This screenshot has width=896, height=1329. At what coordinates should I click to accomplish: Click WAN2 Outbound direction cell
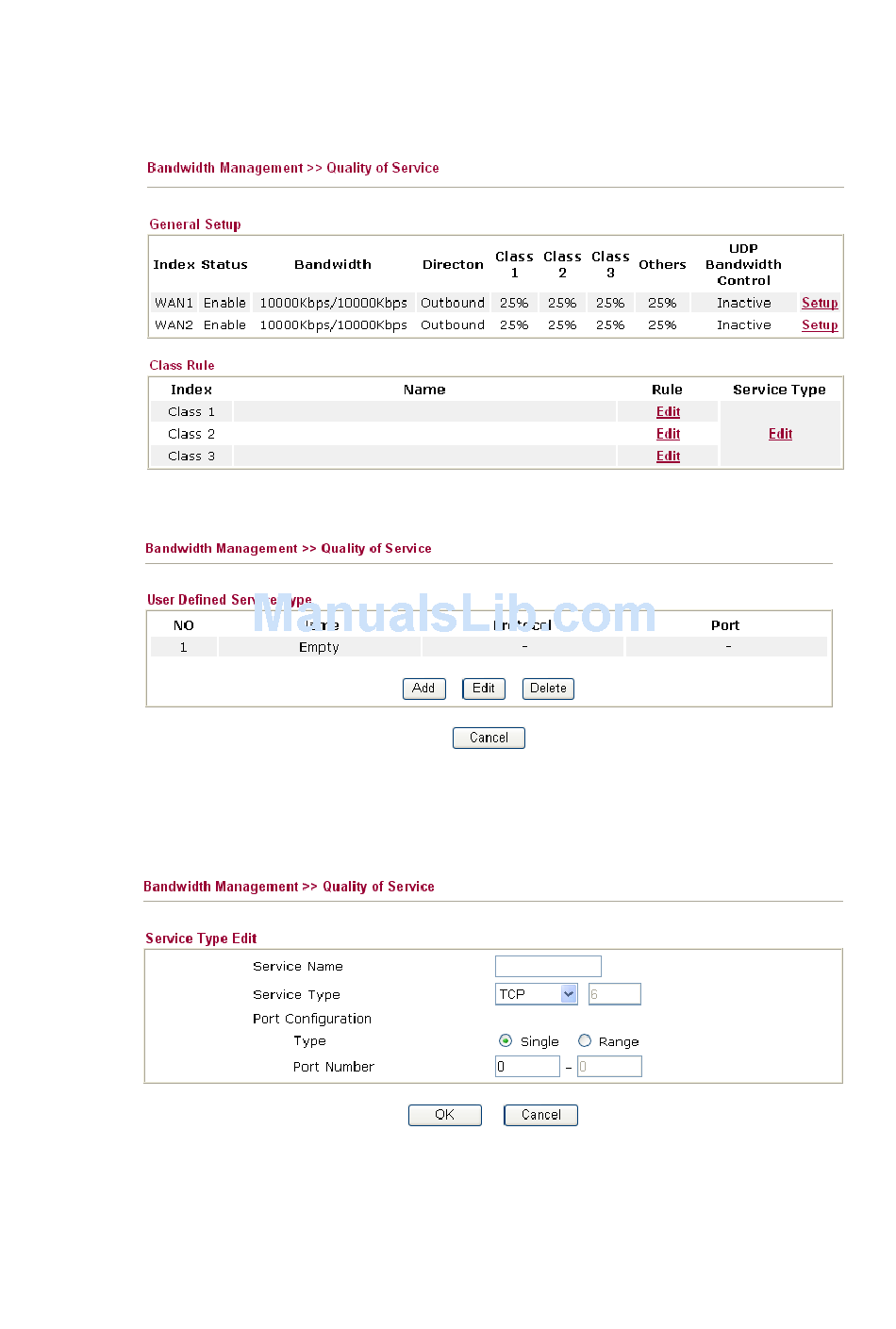(x=453, y=325)
